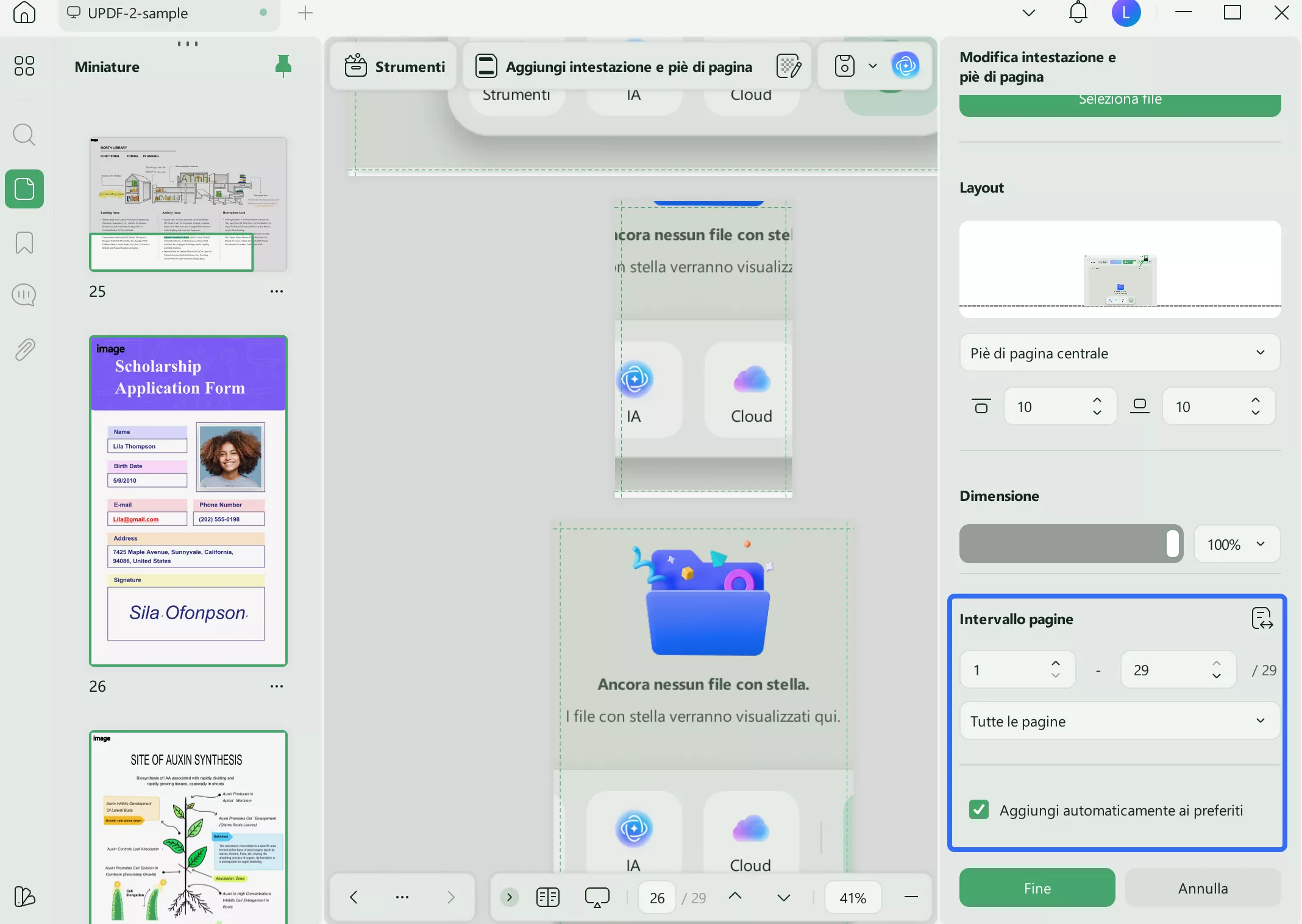The width and height of the screenshot is (1302, 924).
Task: Open the comments panel icon
Action: pyautogui.click(x=24, y=296)
